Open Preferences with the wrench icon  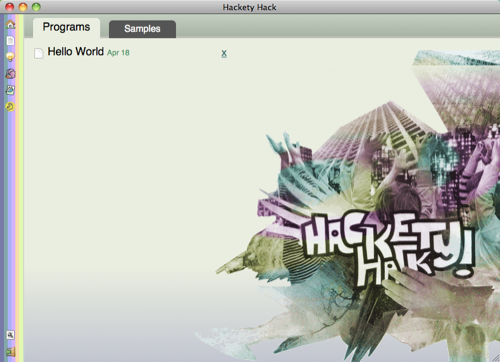pyautogui.click(x=11, y=335)
